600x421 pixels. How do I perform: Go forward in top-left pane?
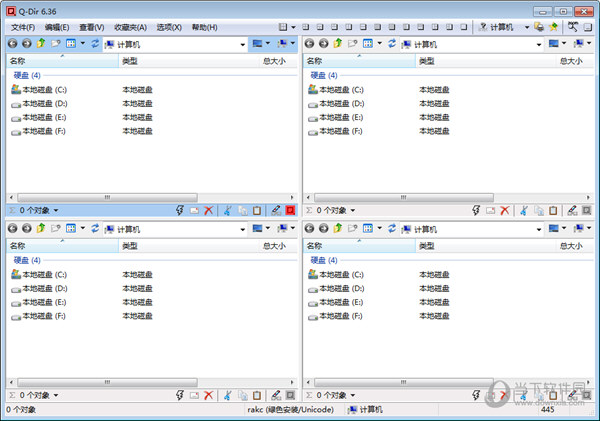tap(26, 44)
